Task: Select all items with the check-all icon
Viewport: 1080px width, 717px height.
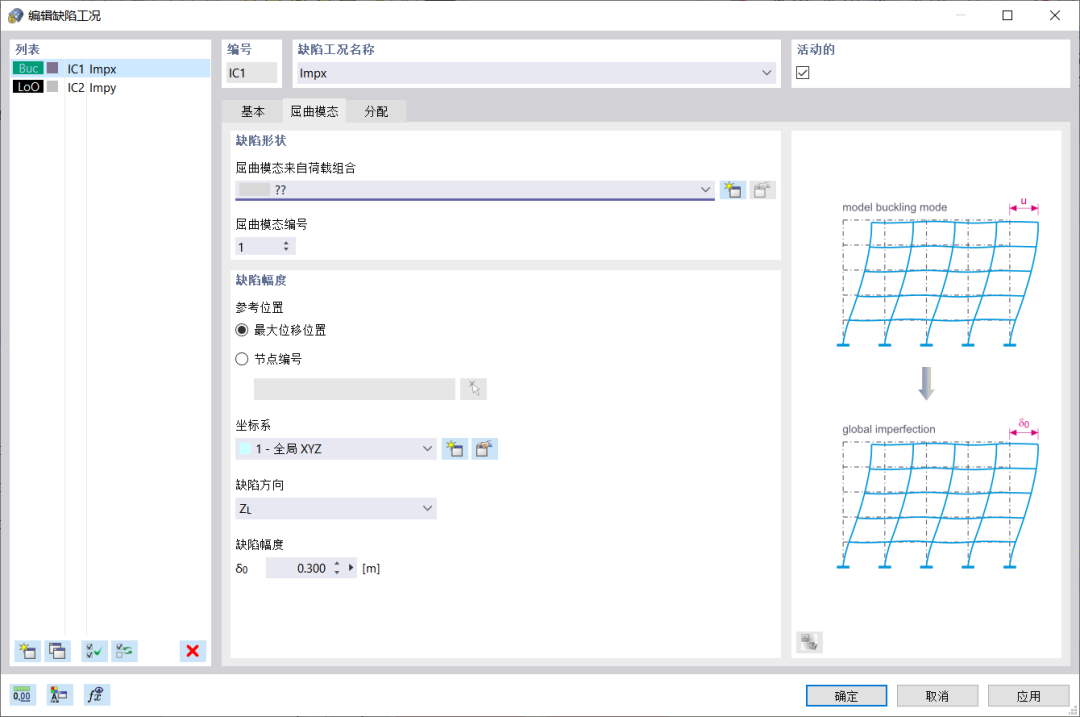Action: pyautogui.click(x=94, y=651)
